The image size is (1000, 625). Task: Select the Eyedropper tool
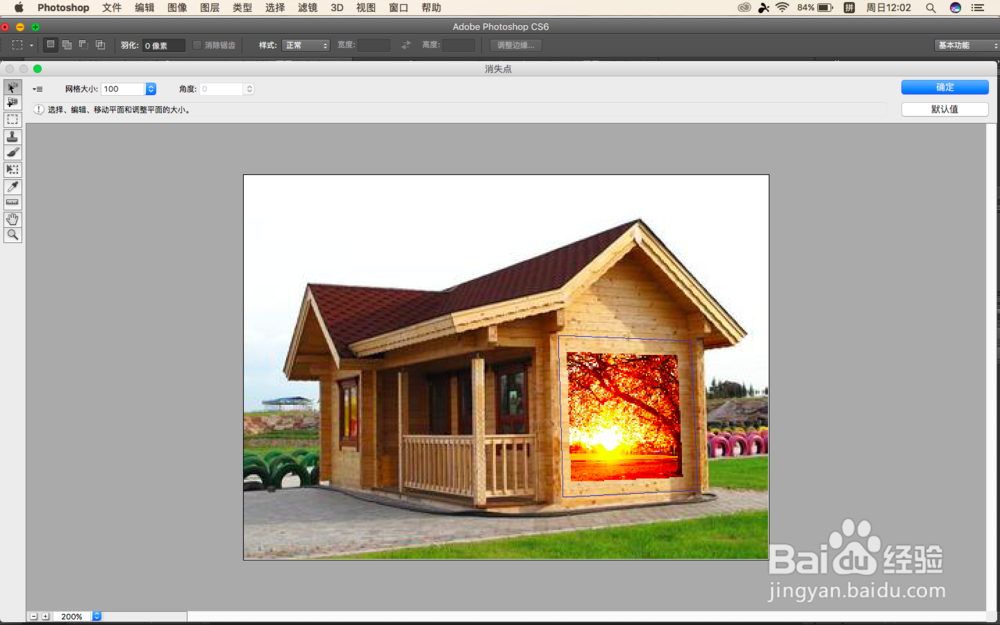click(x=12, y=186)
